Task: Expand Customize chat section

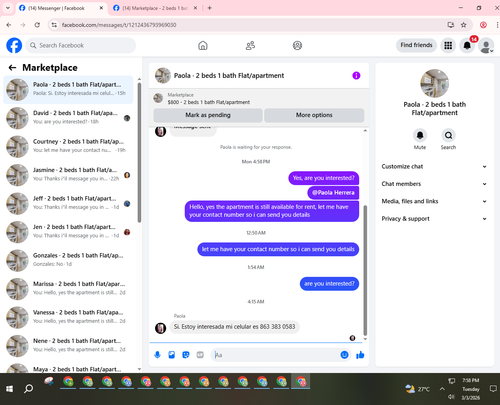Action: click(x=434, y=167)
